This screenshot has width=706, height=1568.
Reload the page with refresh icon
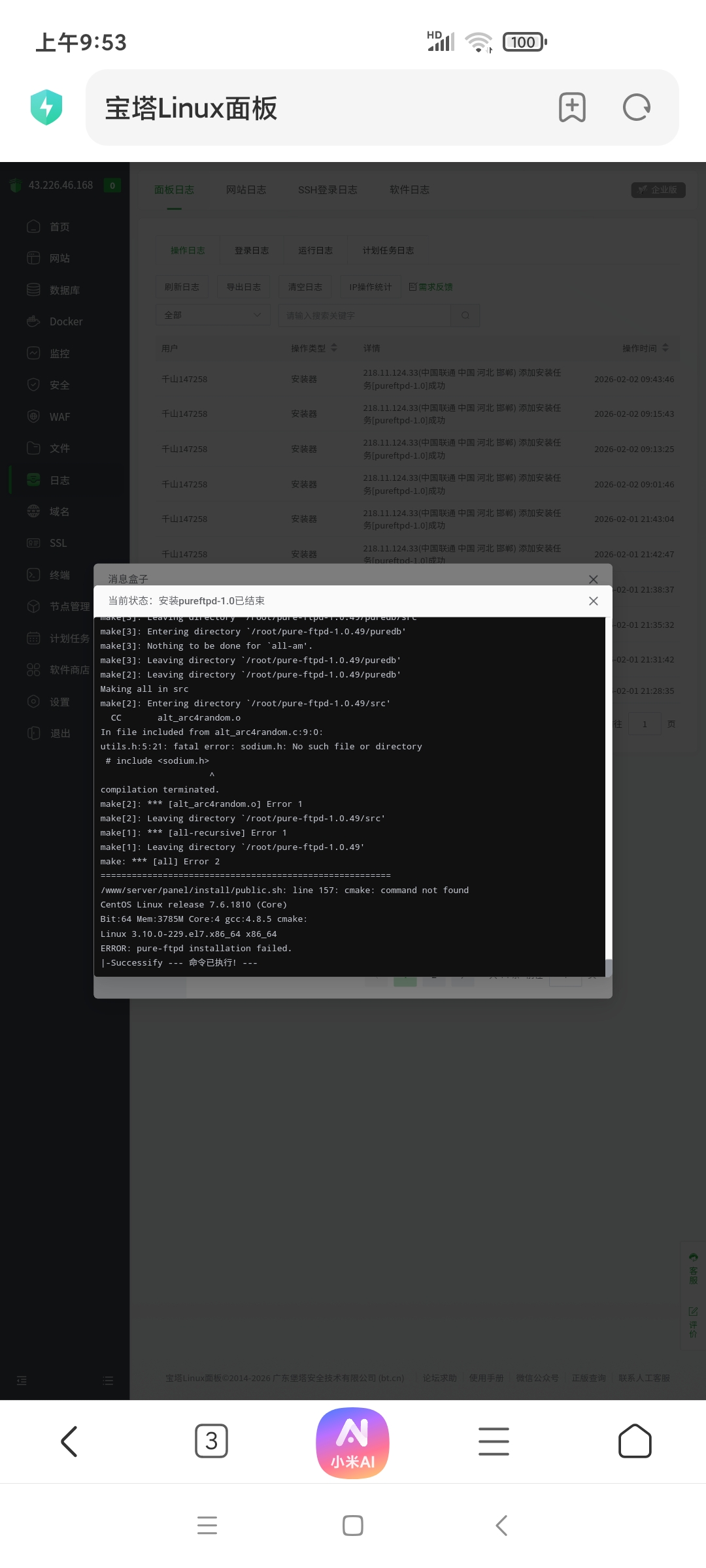point(637,107)
